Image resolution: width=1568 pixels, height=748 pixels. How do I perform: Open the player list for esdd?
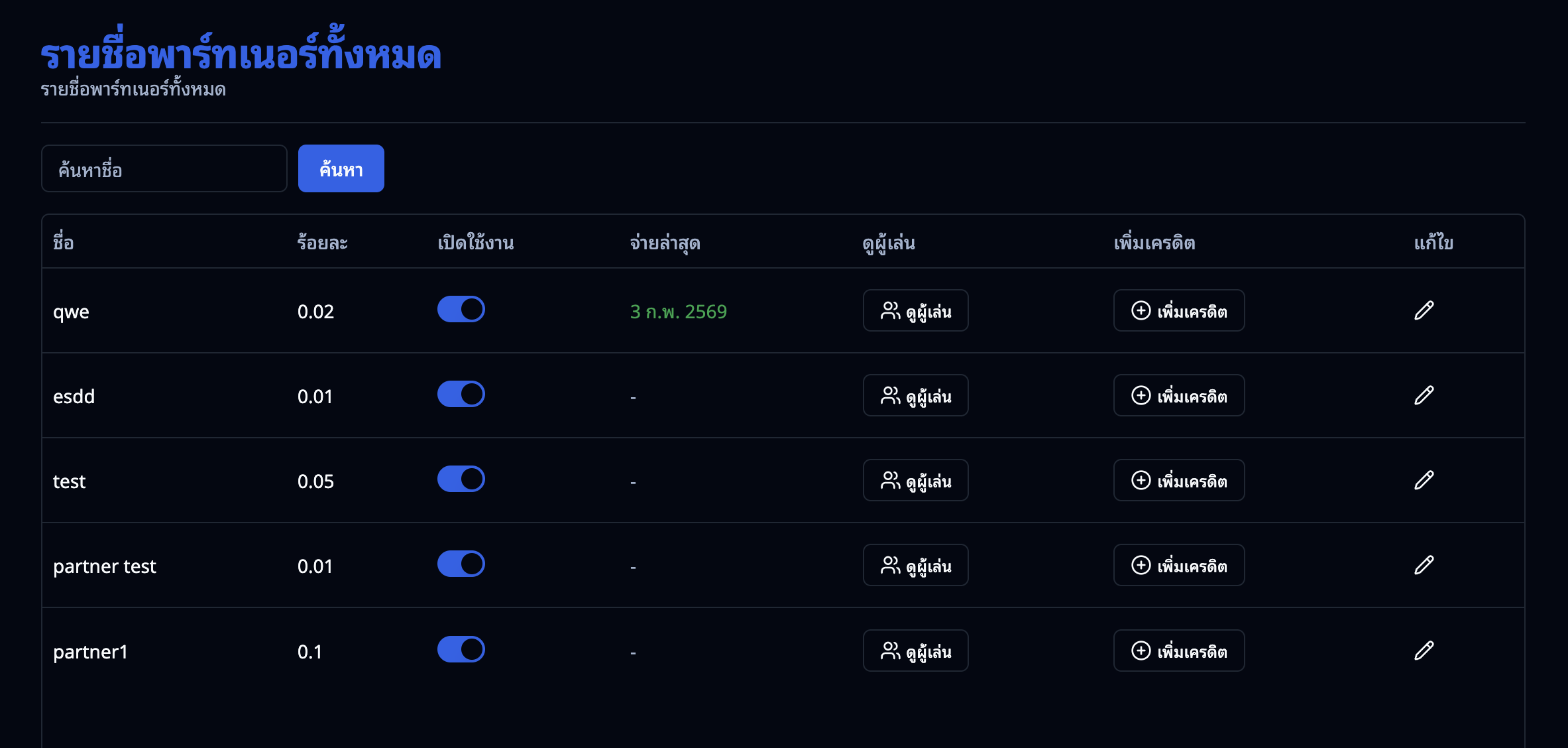click(915, 395)
